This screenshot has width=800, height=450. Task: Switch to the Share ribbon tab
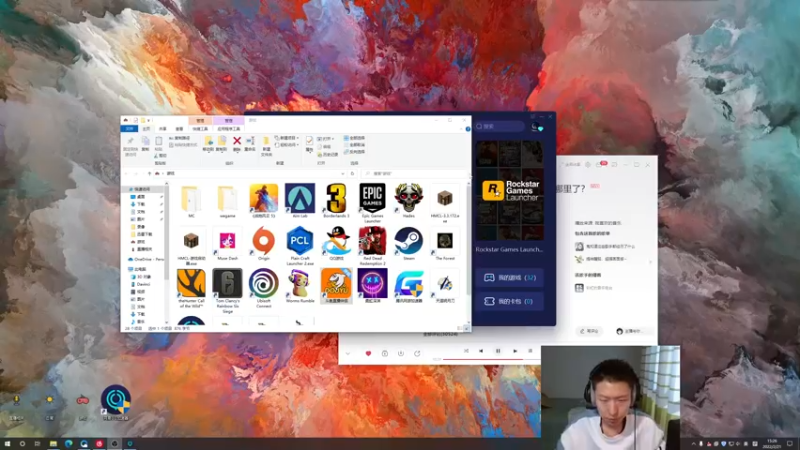point(162,129)
